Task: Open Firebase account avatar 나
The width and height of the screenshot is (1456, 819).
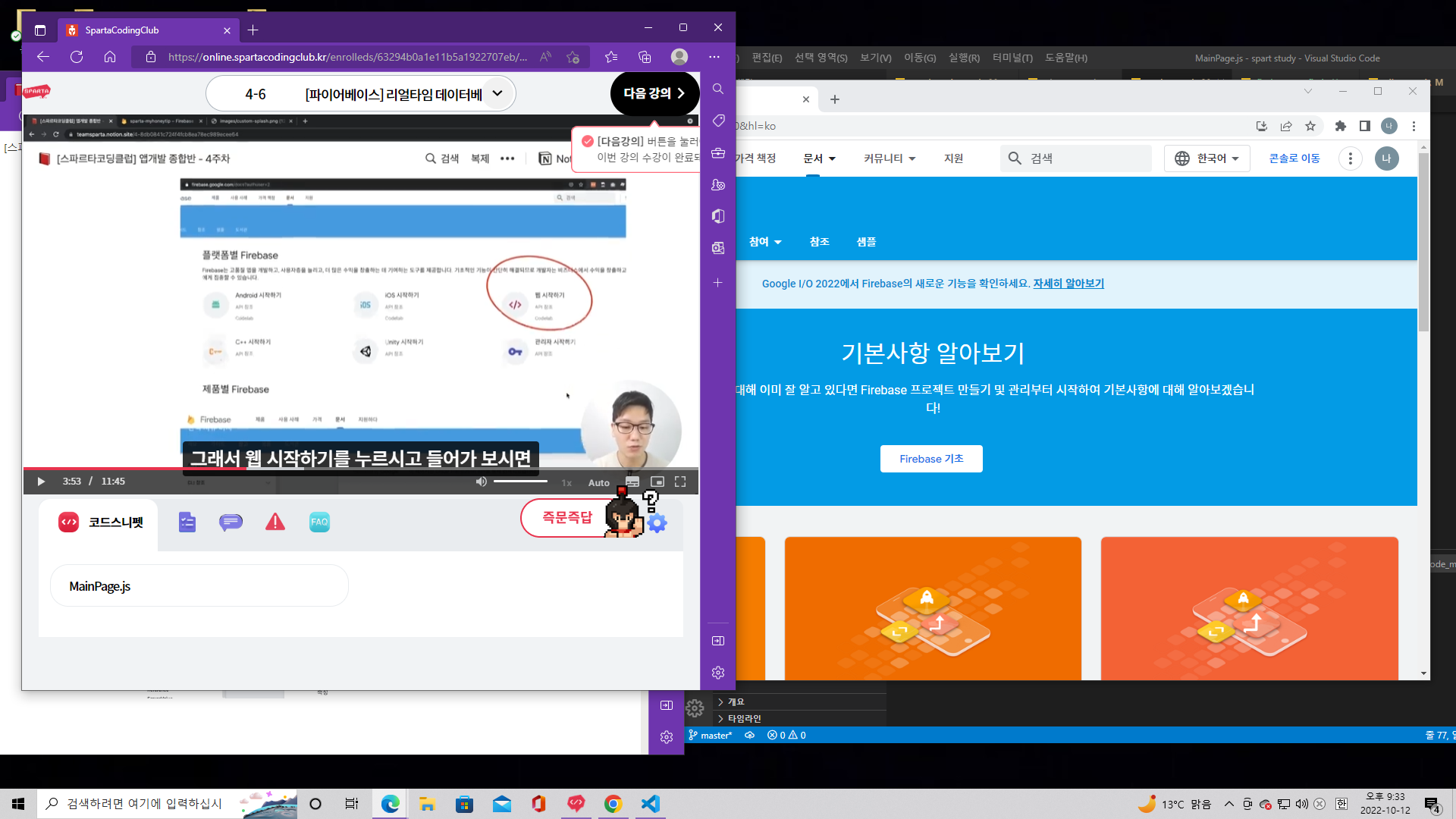Action: (x=1386, y=158)
